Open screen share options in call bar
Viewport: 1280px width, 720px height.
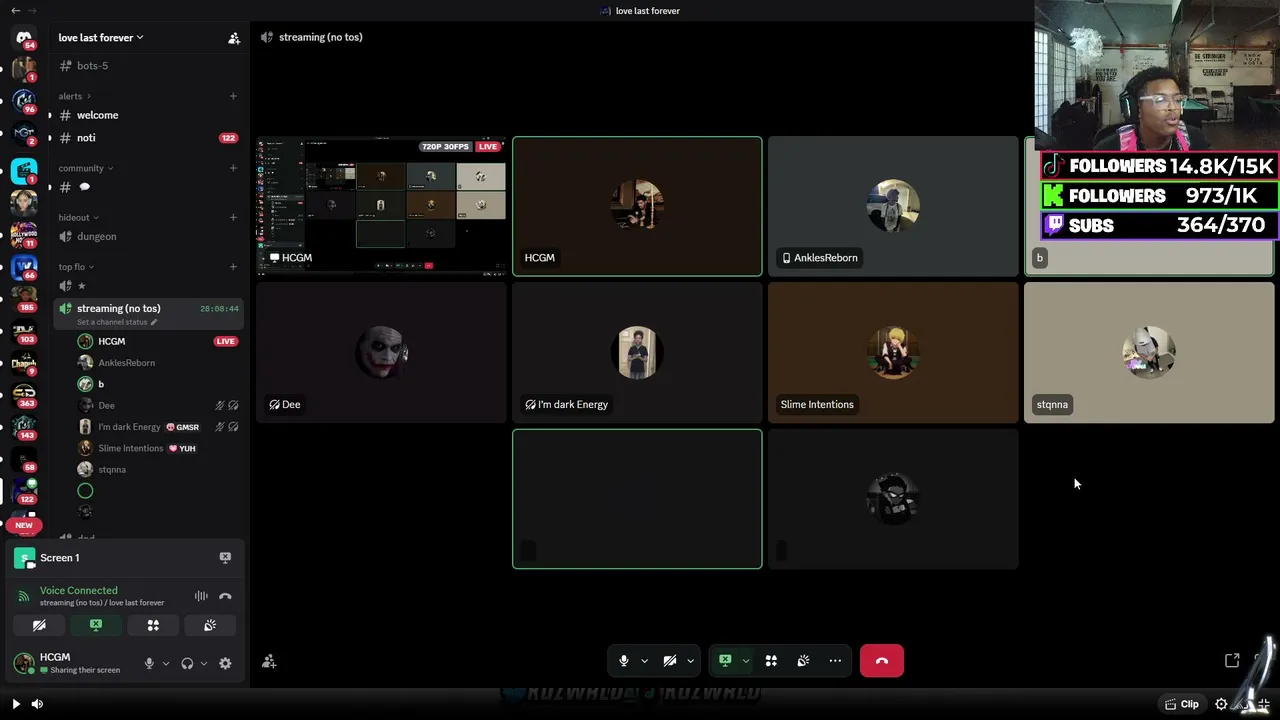[x=745, y=661]
